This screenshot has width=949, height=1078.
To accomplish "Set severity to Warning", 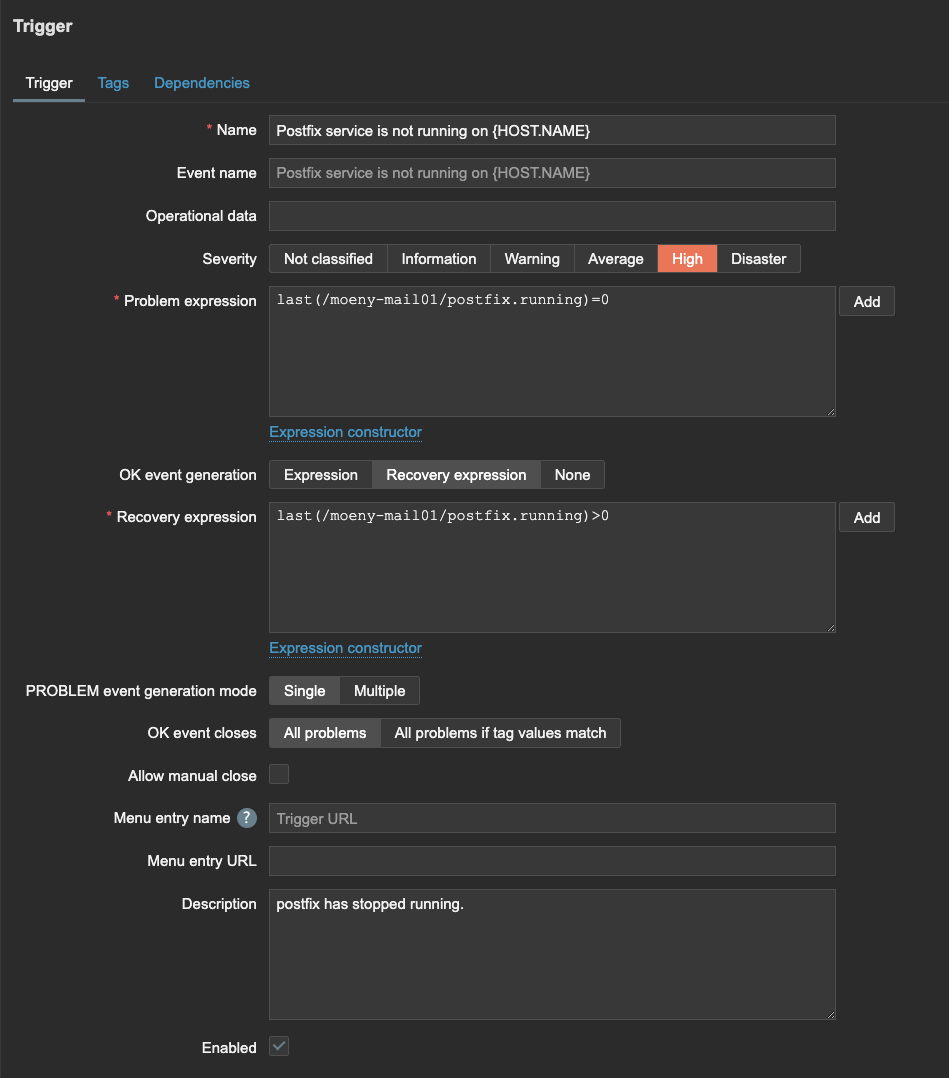I will click(x=532, y=258).
